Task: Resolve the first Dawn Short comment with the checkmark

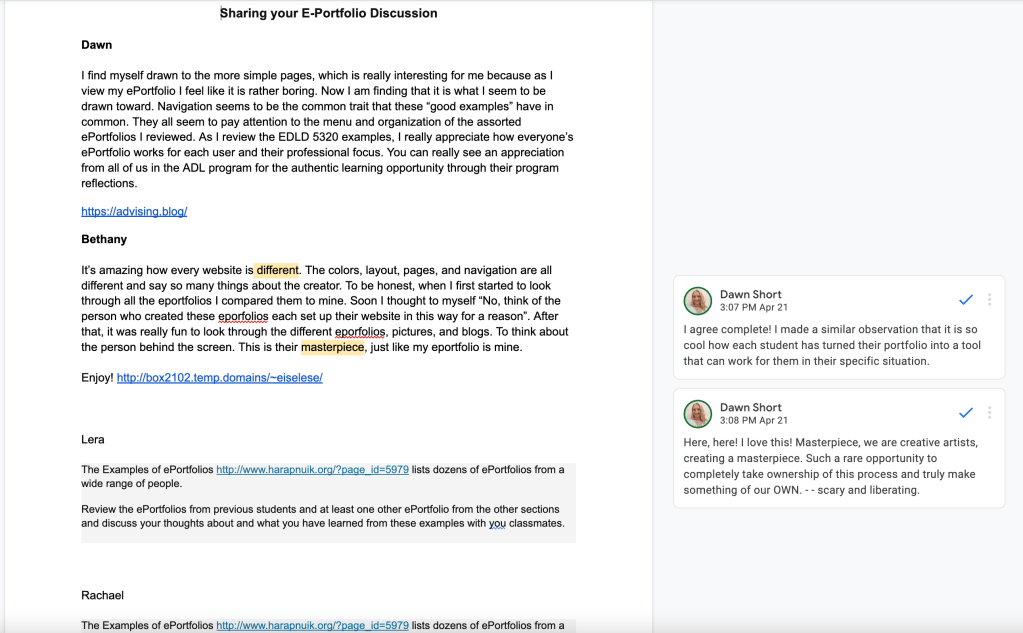Action: coord(965,300)
